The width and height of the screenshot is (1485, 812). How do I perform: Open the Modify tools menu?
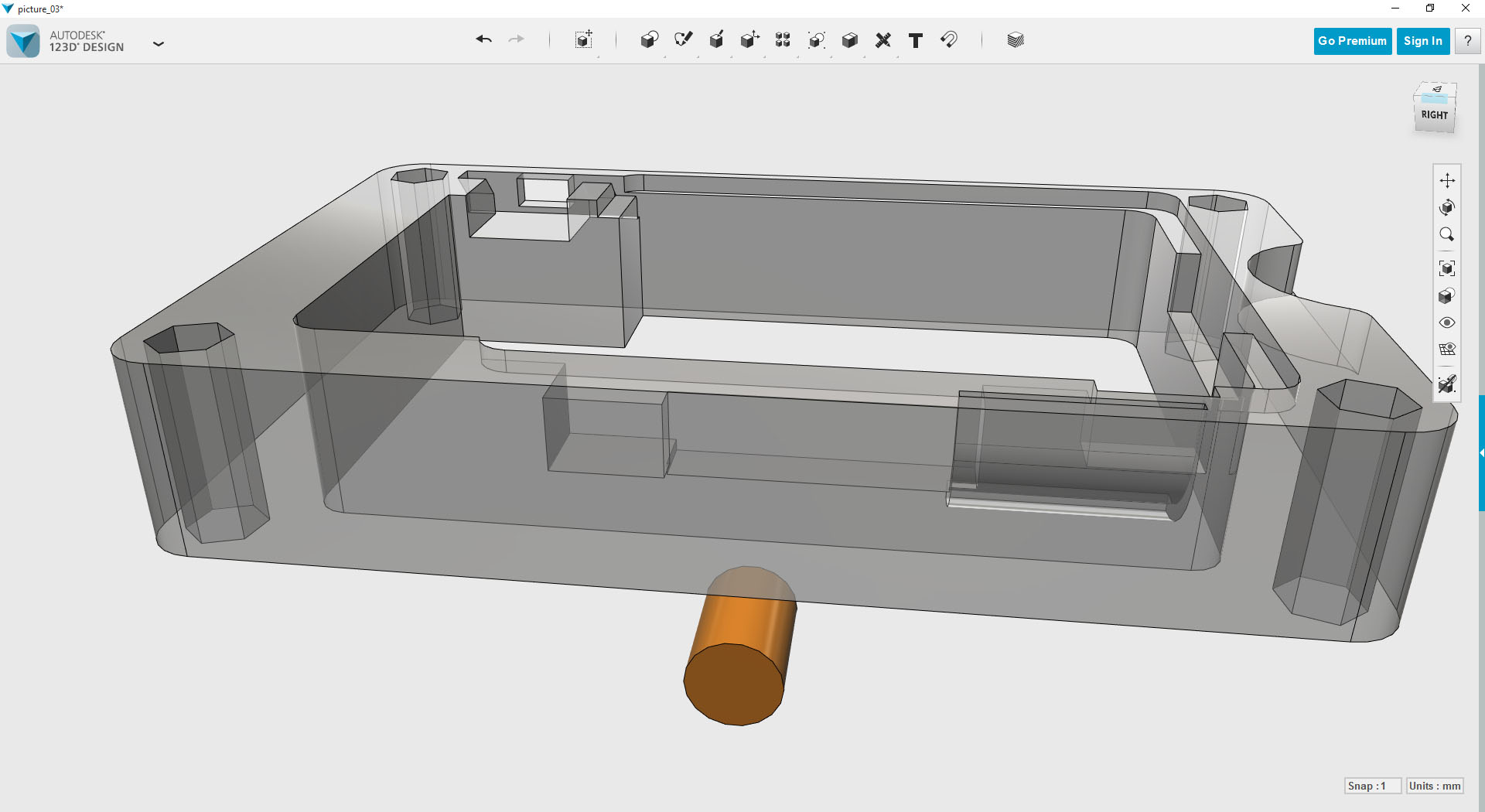pos(749,40)
